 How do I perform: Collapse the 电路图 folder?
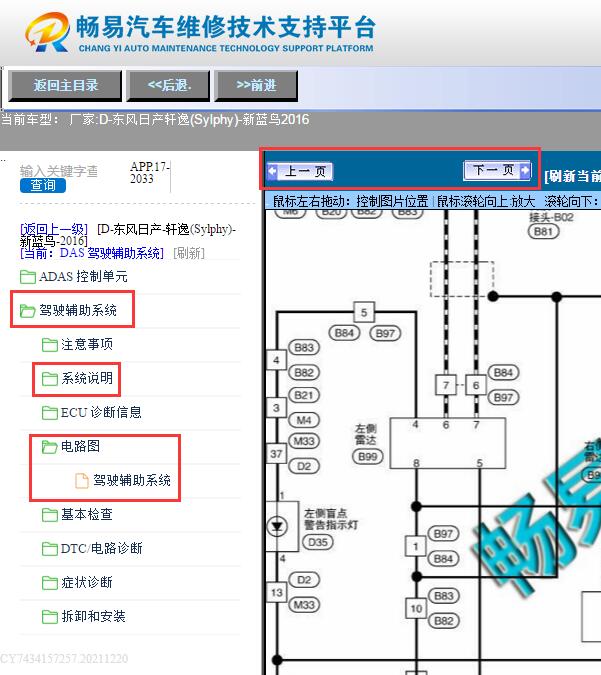(x=81, y=446)
